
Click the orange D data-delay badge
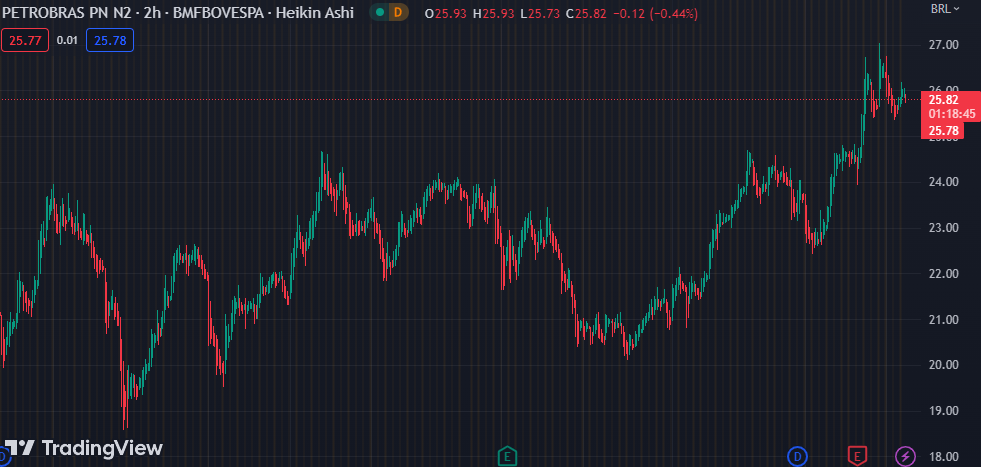tap(398, 12)
